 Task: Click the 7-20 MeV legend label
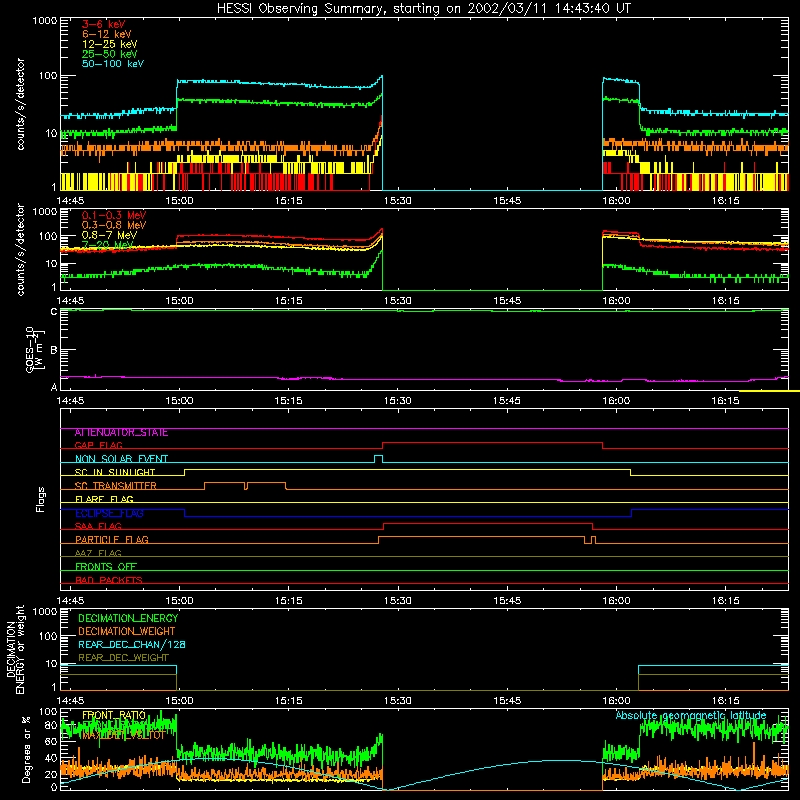point(107,244)
